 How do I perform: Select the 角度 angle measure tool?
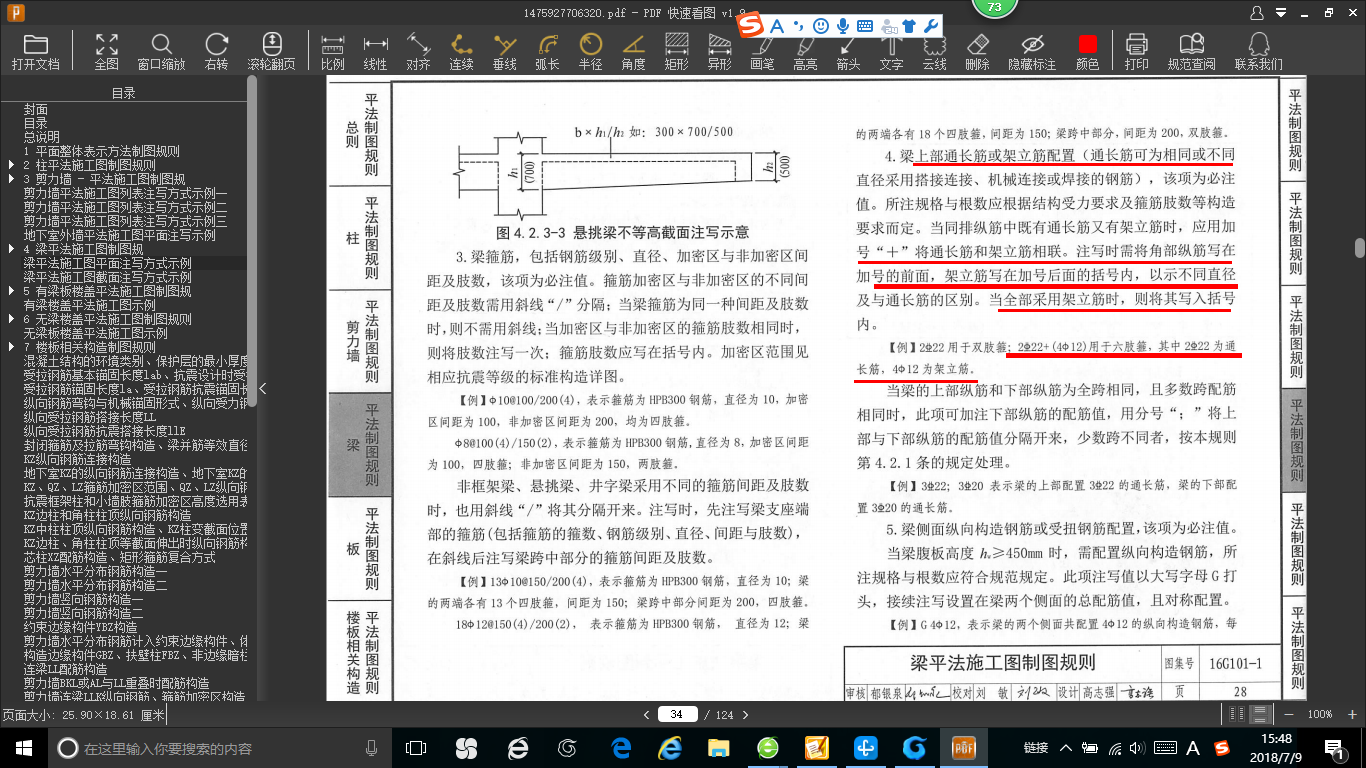click(x=633, y=51)
